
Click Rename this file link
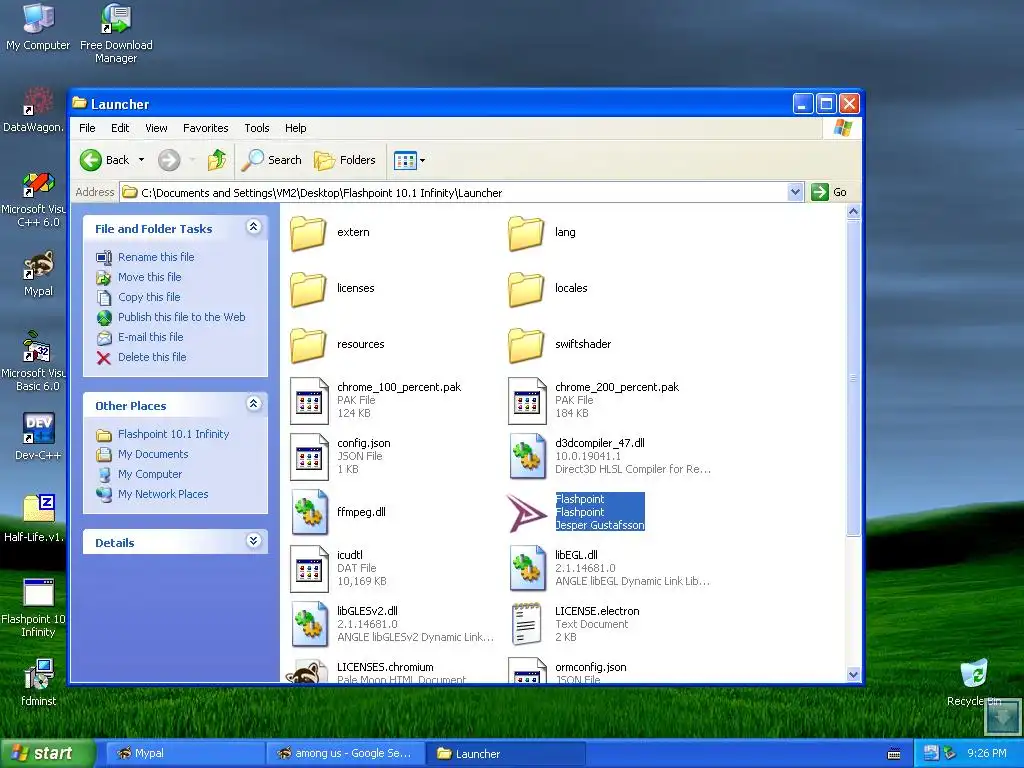click(x=156, y=257)
